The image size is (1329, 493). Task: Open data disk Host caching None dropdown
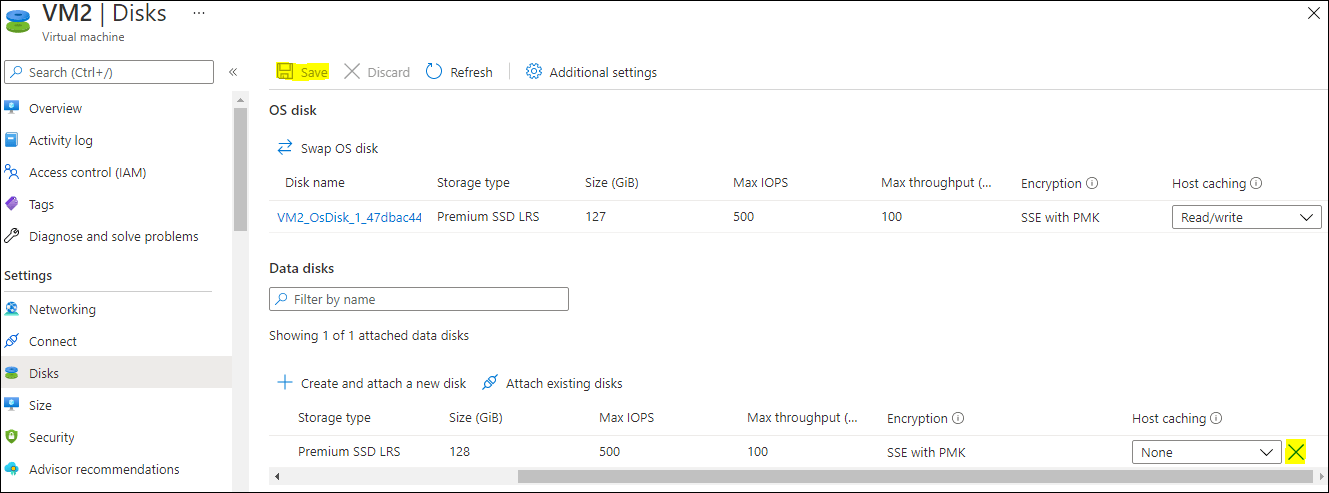[x=1206, y=452]
